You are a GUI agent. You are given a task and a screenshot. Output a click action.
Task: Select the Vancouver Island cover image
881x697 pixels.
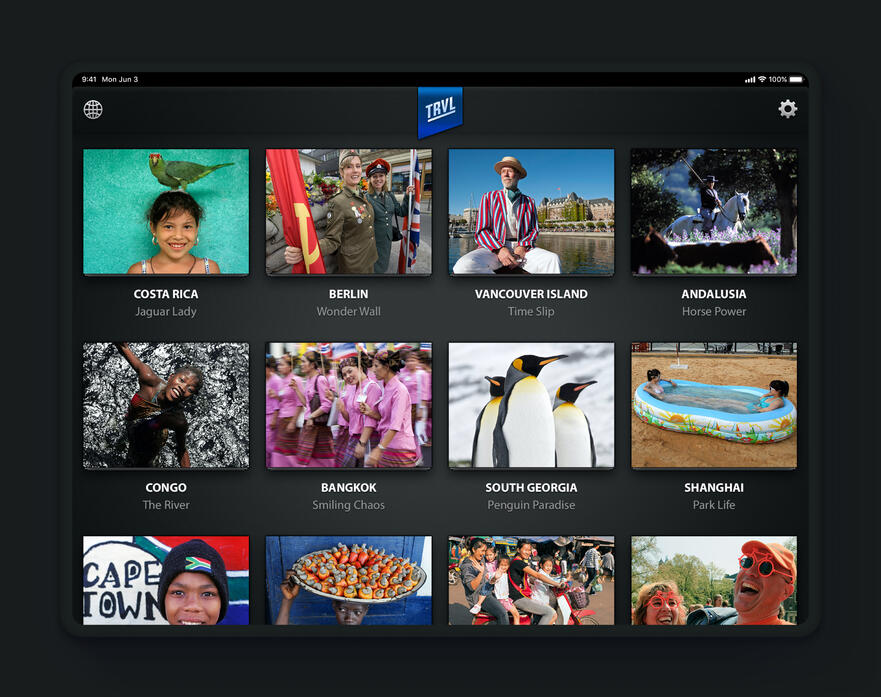531,212
